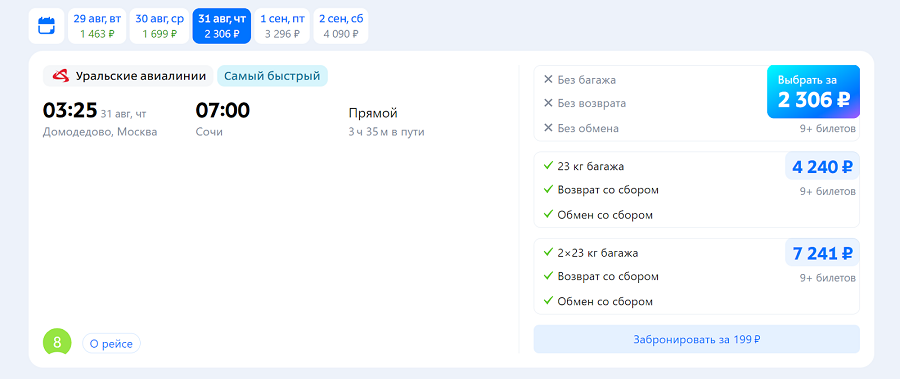Click the 1 463 ₽ price under 29 авг
This screenshot has width=900, height=379.
[97, 34]
